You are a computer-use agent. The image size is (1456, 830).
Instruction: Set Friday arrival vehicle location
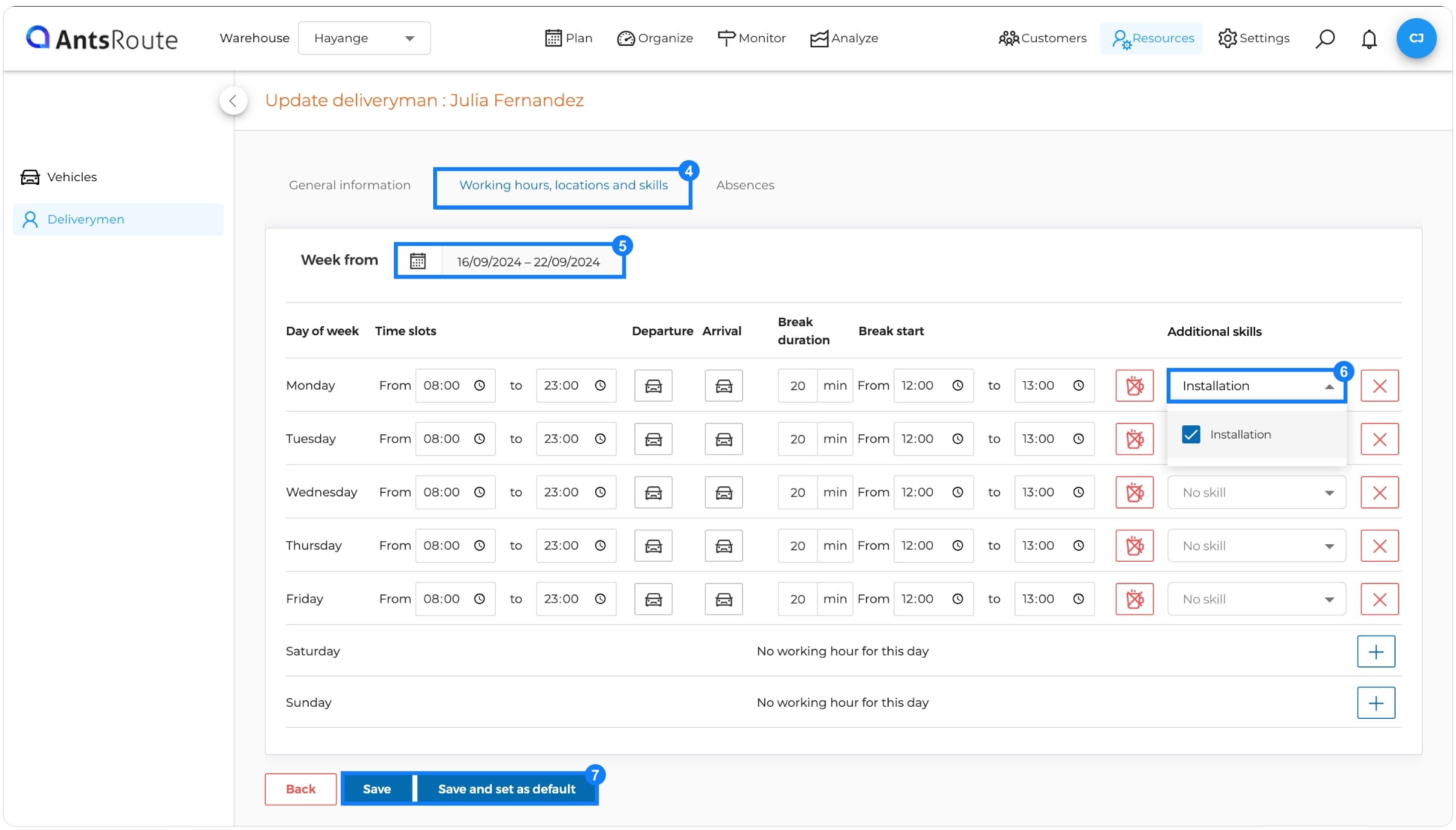click(724, 599)
